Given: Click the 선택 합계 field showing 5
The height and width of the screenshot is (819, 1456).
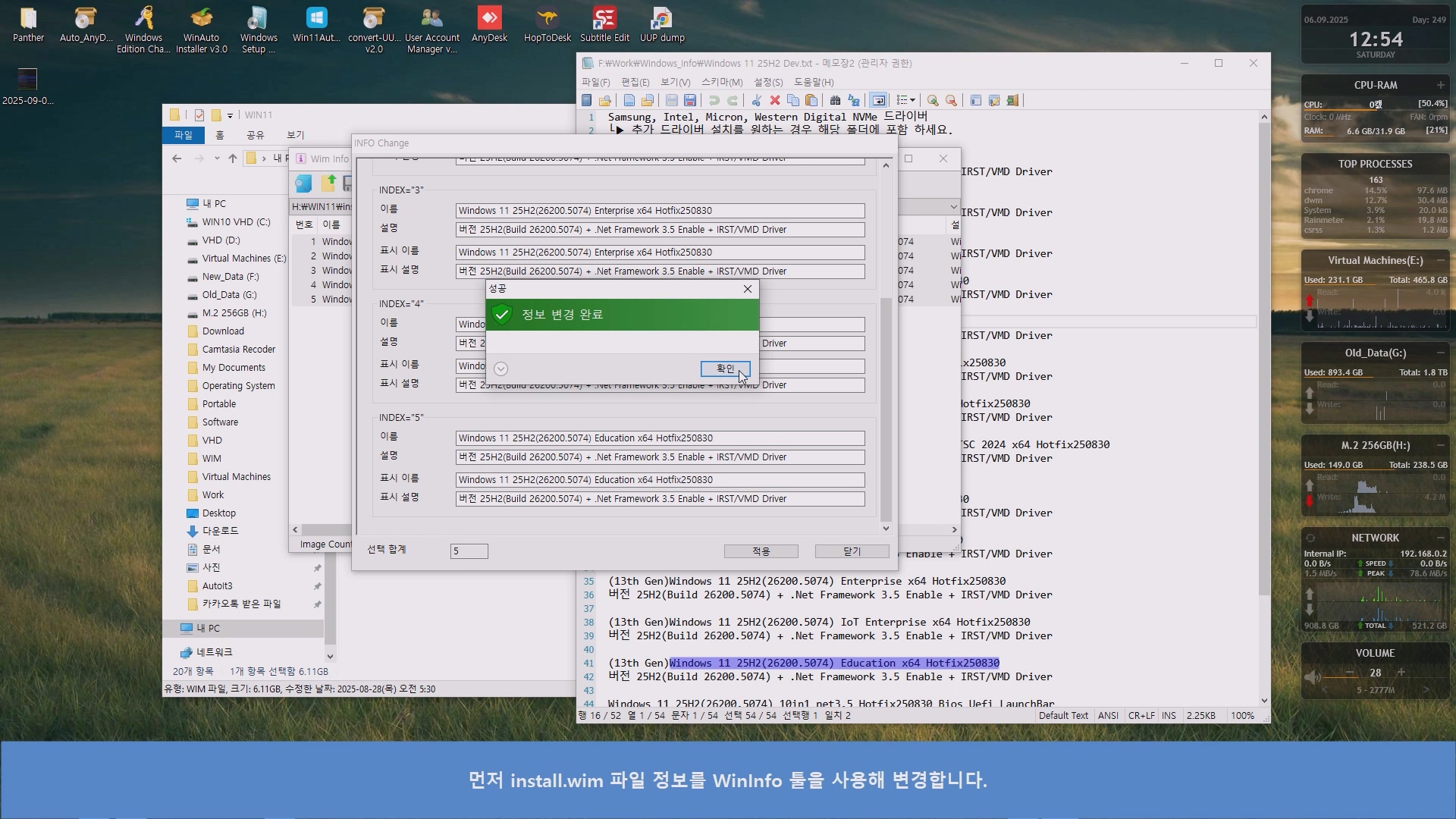Looking at the screenshot, I should pyautogui.click(x=469, y=551).
